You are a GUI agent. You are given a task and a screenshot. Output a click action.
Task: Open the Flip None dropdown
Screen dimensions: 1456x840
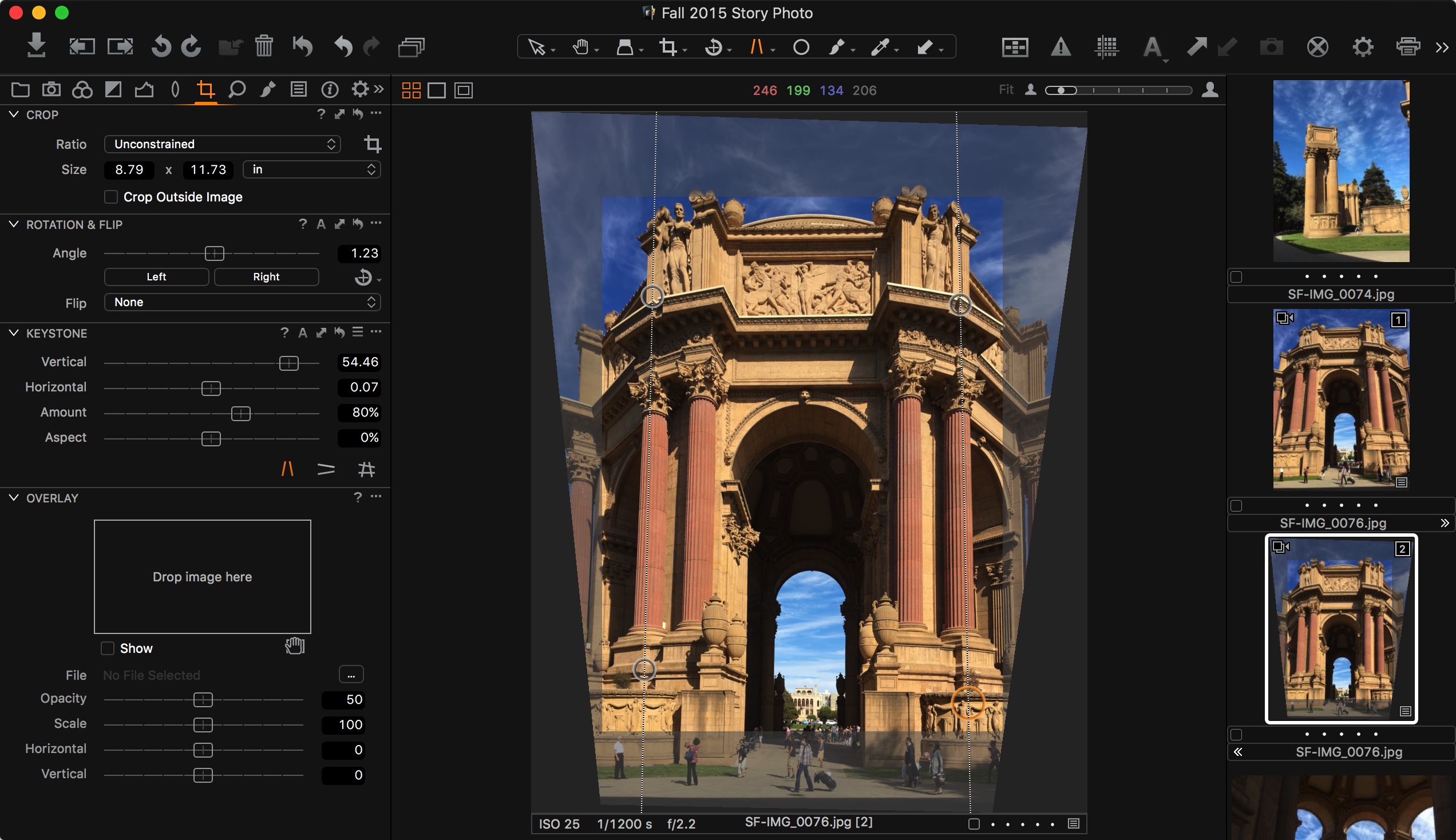tap(242, 302)
